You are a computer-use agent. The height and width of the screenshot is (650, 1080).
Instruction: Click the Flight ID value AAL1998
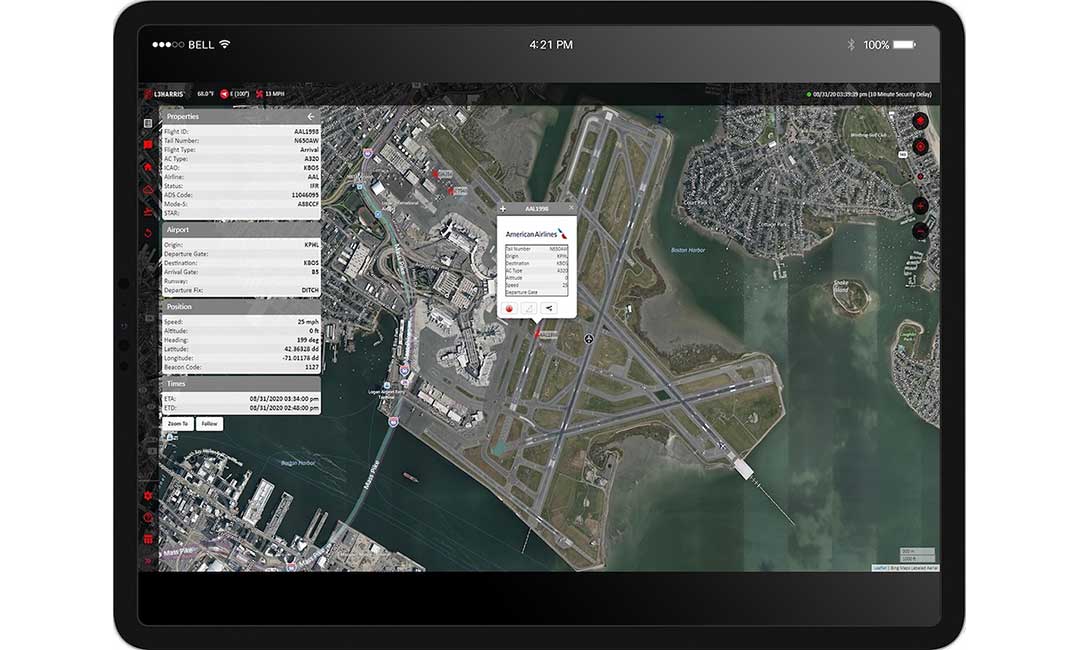pyautogui.click(x=307, y=132)
